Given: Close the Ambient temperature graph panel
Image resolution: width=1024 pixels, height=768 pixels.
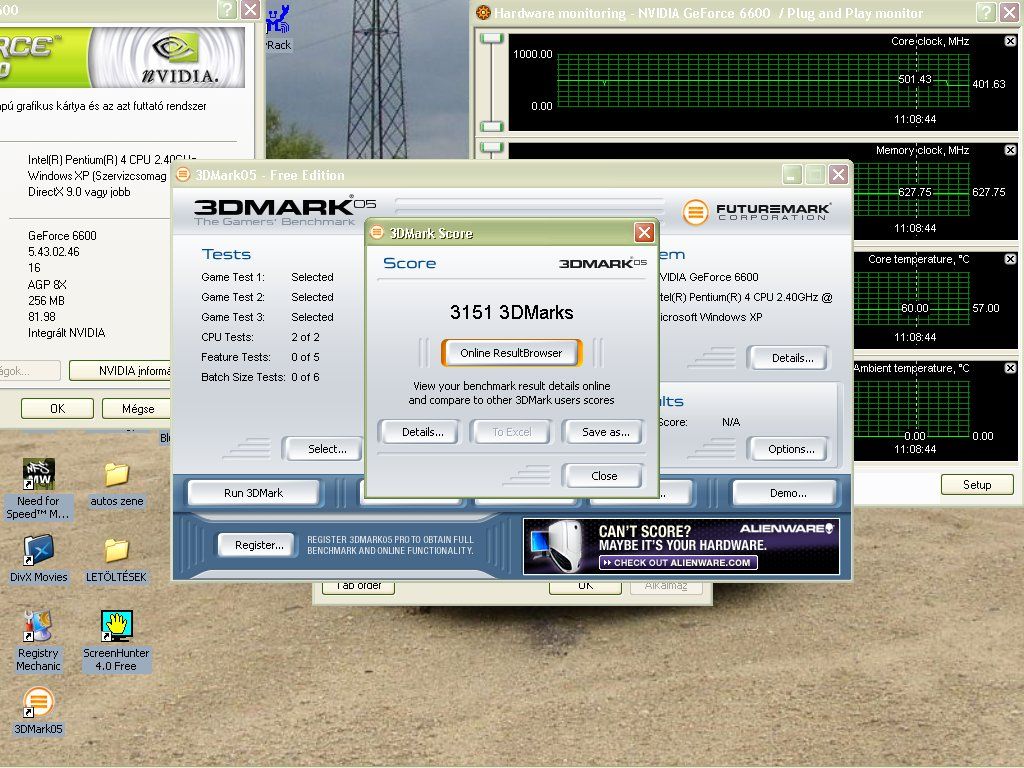Looking at the screenshot, I should pyautogui.click(x=1010, y=368).
